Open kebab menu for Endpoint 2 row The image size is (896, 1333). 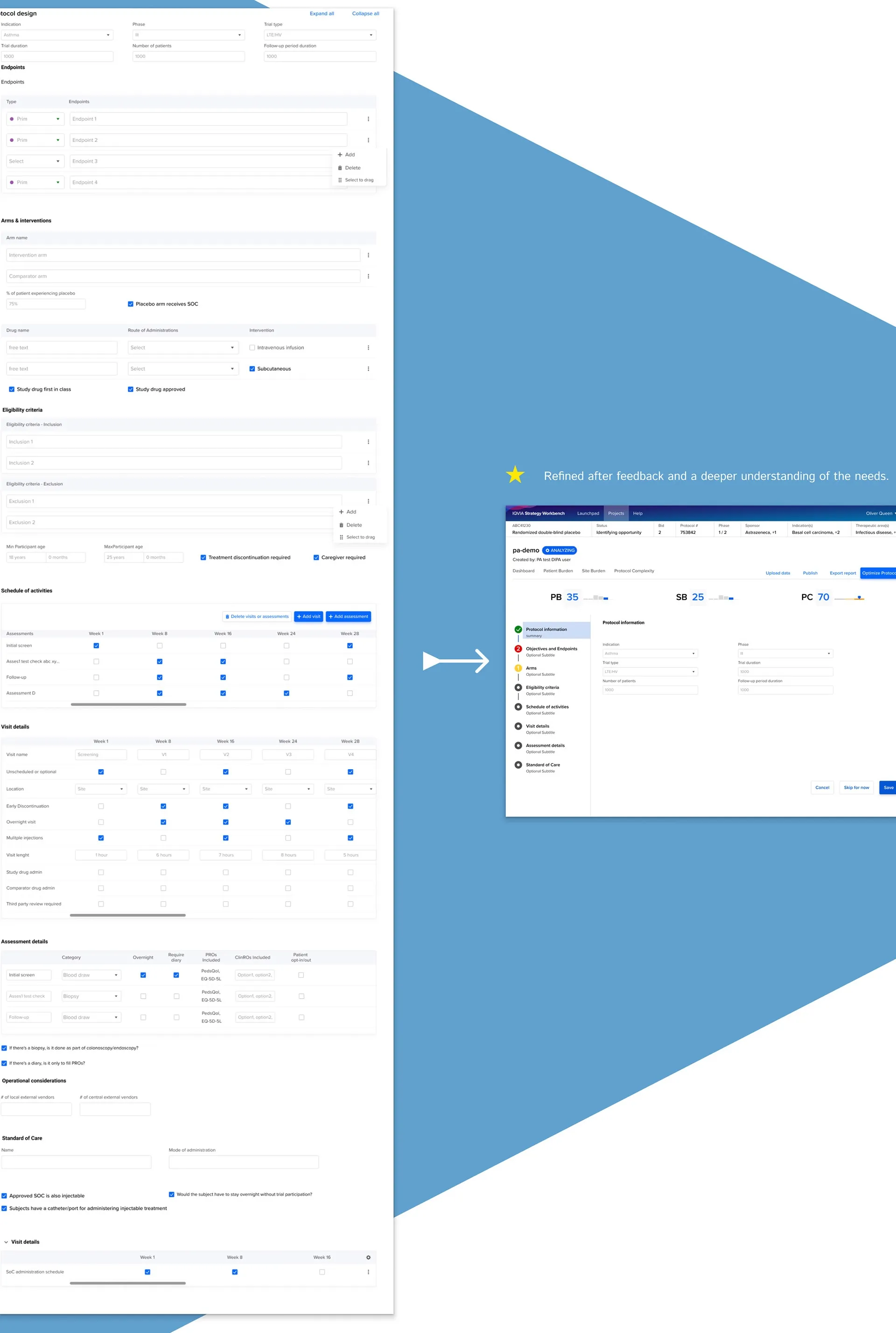[x=368, y=140]
